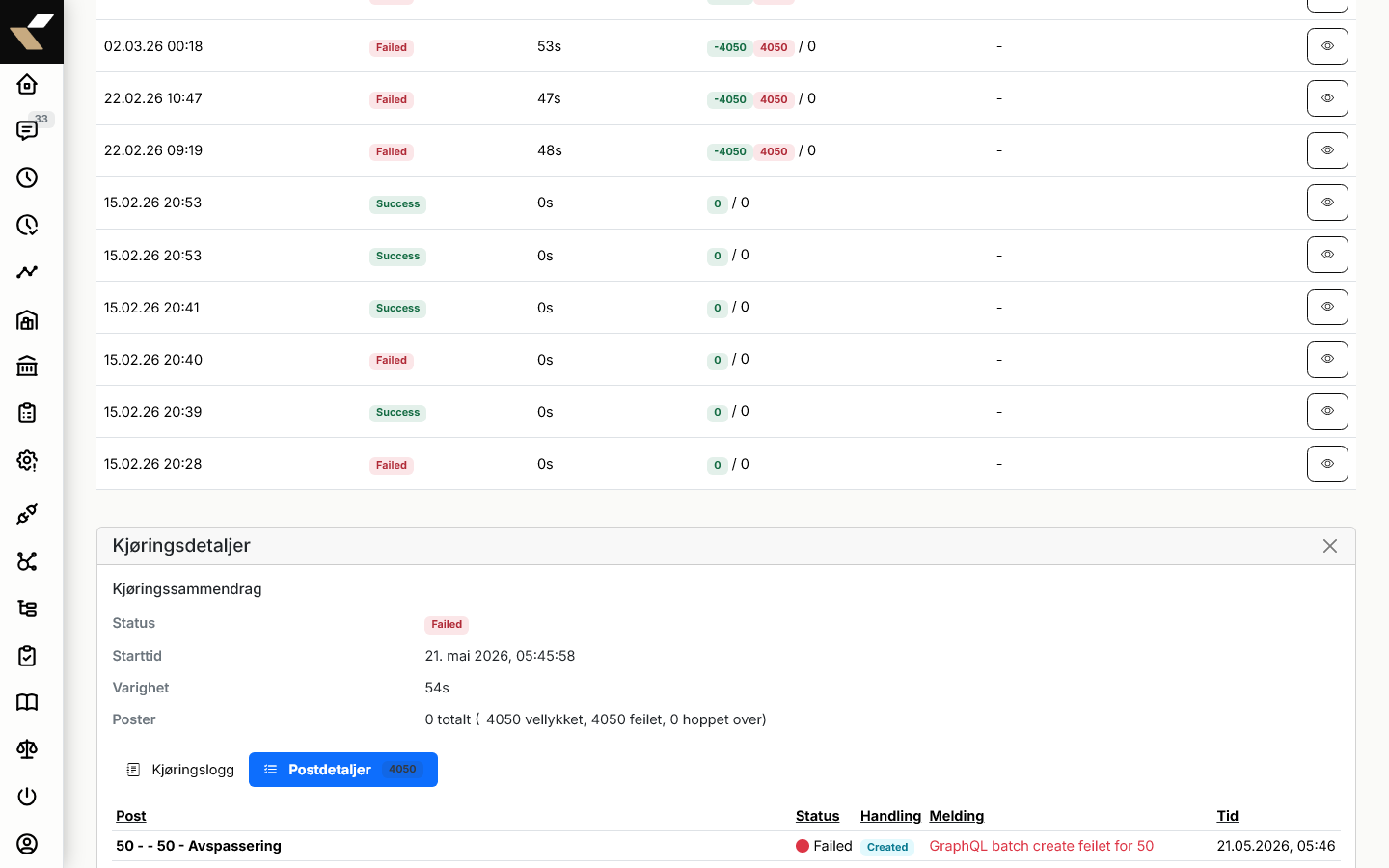Image resolution: width=1389 pixels, height=868 pixels.
Task: View run details for 15.02.26 20:39
Action: [x=1327, y=412]
